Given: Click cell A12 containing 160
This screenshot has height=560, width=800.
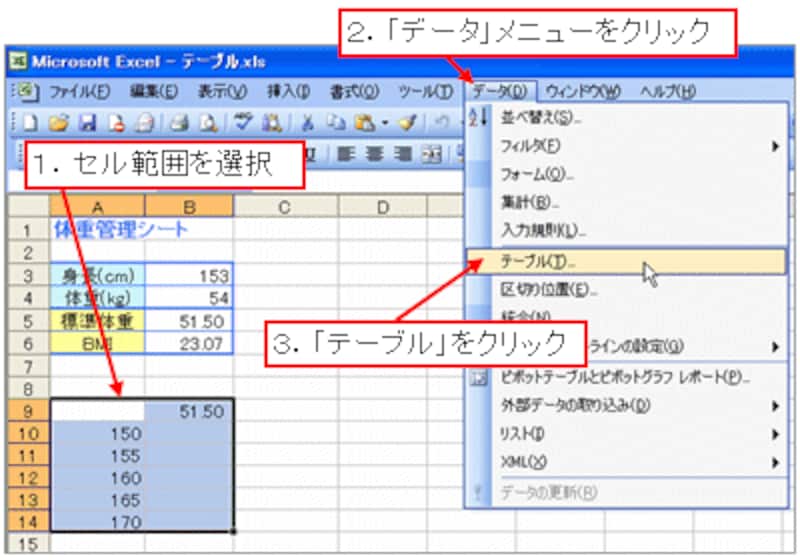Looking at the screenshot, I should (97, 478).
